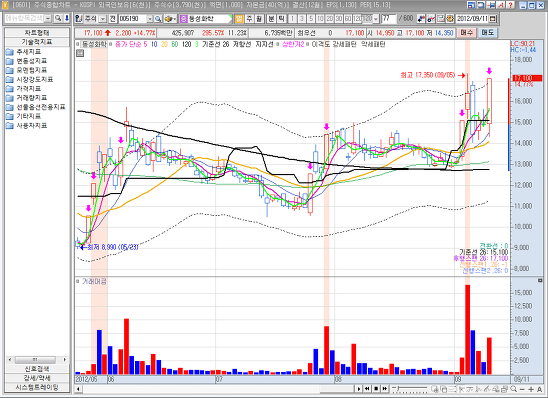Click the stop button in bottom controls

pyautogui.click(x=376, y=389)
